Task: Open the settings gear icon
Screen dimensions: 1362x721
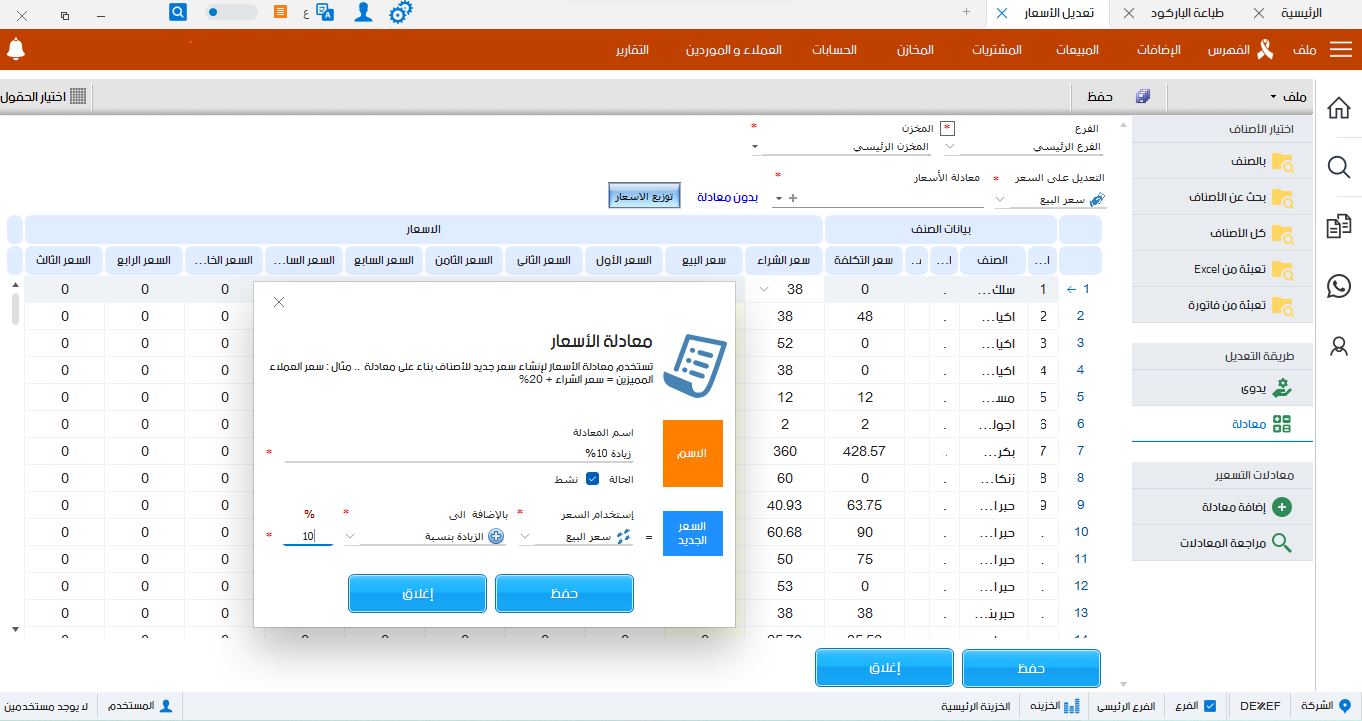Action: click(400, 13)
